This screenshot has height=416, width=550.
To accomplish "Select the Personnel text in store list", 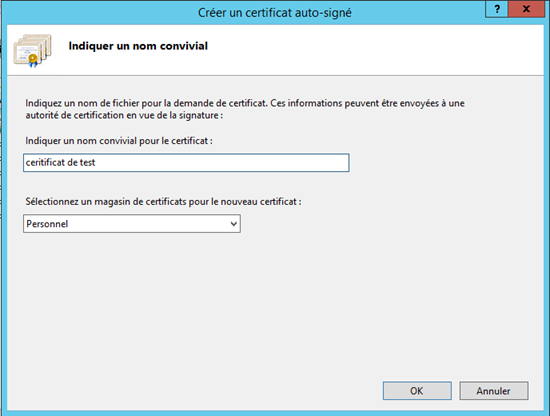I will point(47,224).
